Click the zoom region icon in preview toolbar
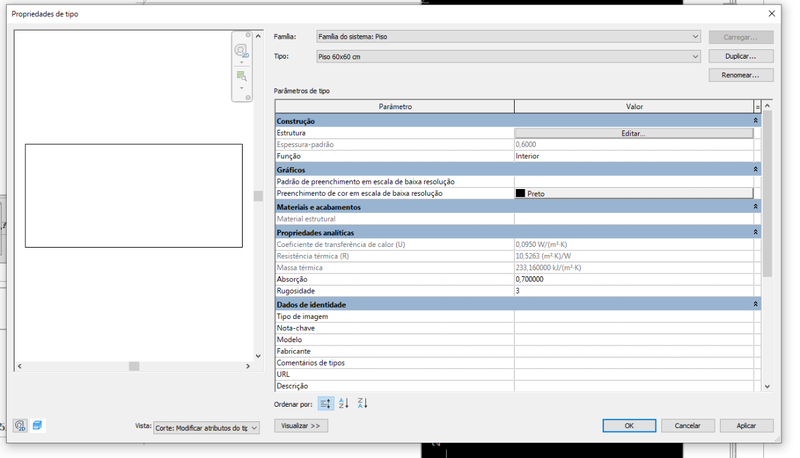800x458 pixels. coord(241,76)
